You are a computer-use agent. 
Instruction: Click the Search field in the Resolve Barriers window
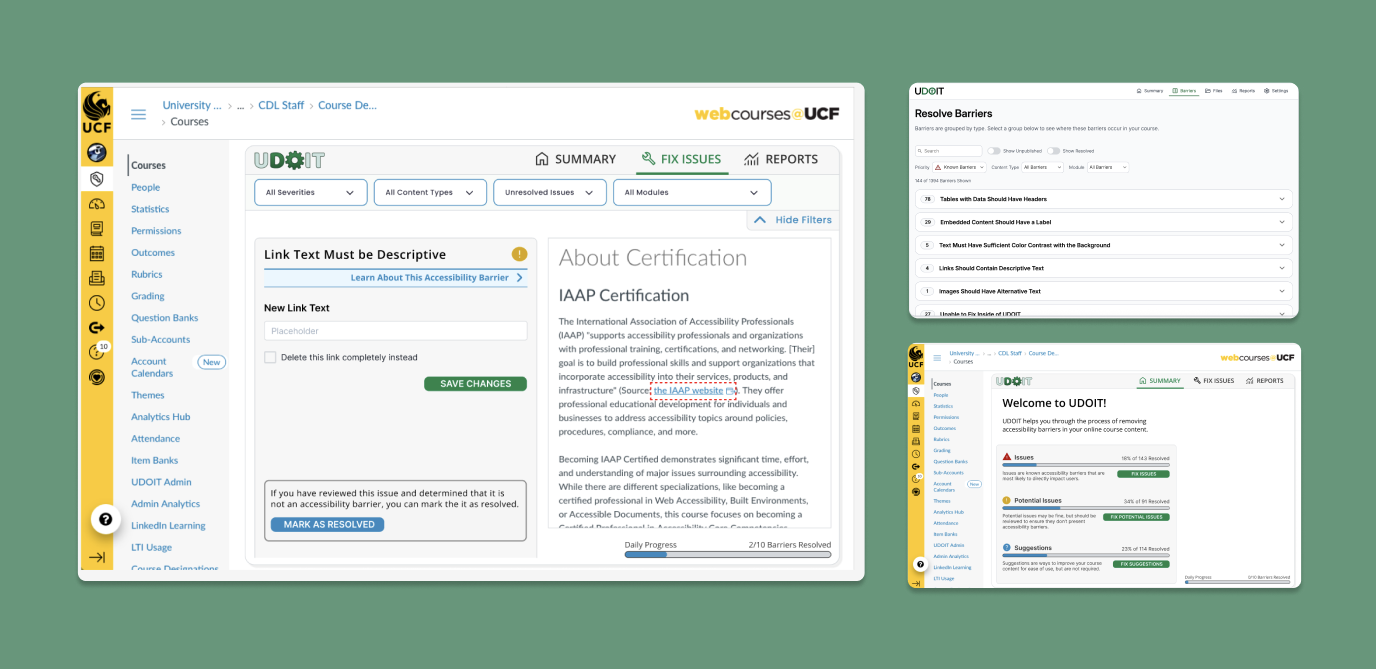pos(949,151)
